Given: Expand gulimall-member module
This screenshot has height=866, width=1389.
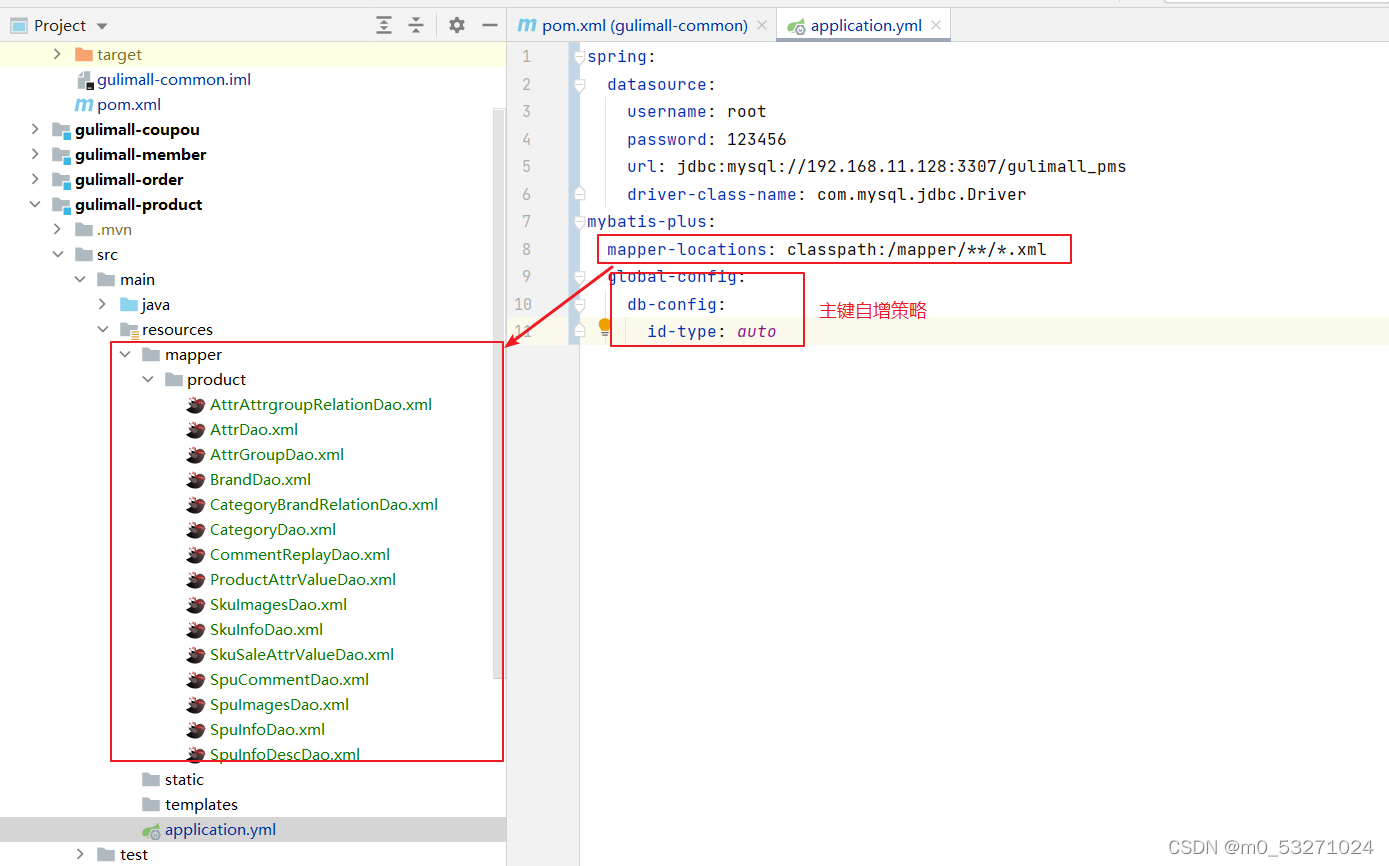Looking at the screenshot, I should pyautogui.click(x=35, y=154).
